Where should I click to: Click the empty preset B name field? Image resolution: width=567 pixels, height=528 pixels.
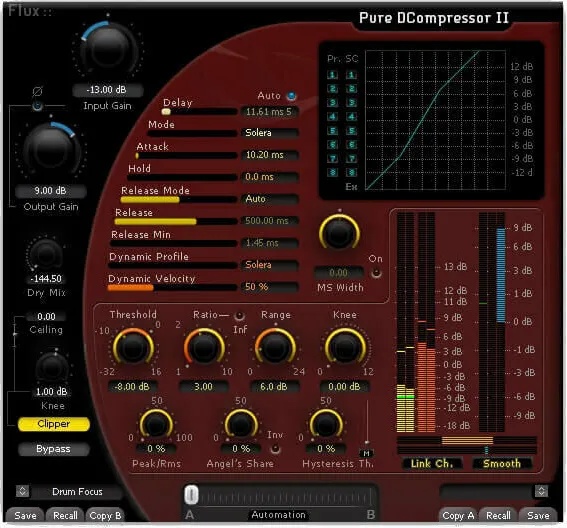(x=487, y=492)
